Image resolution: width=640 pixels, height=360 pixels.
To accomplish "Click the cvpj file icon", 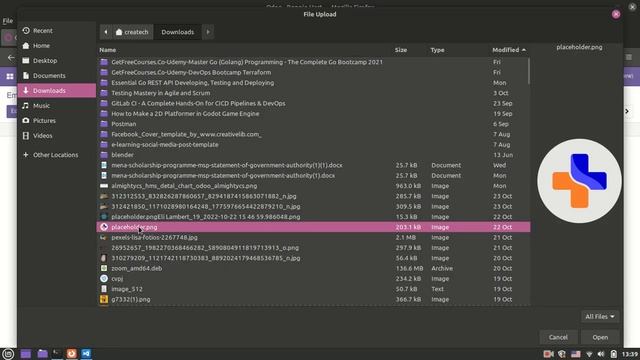I will [104, 278].
